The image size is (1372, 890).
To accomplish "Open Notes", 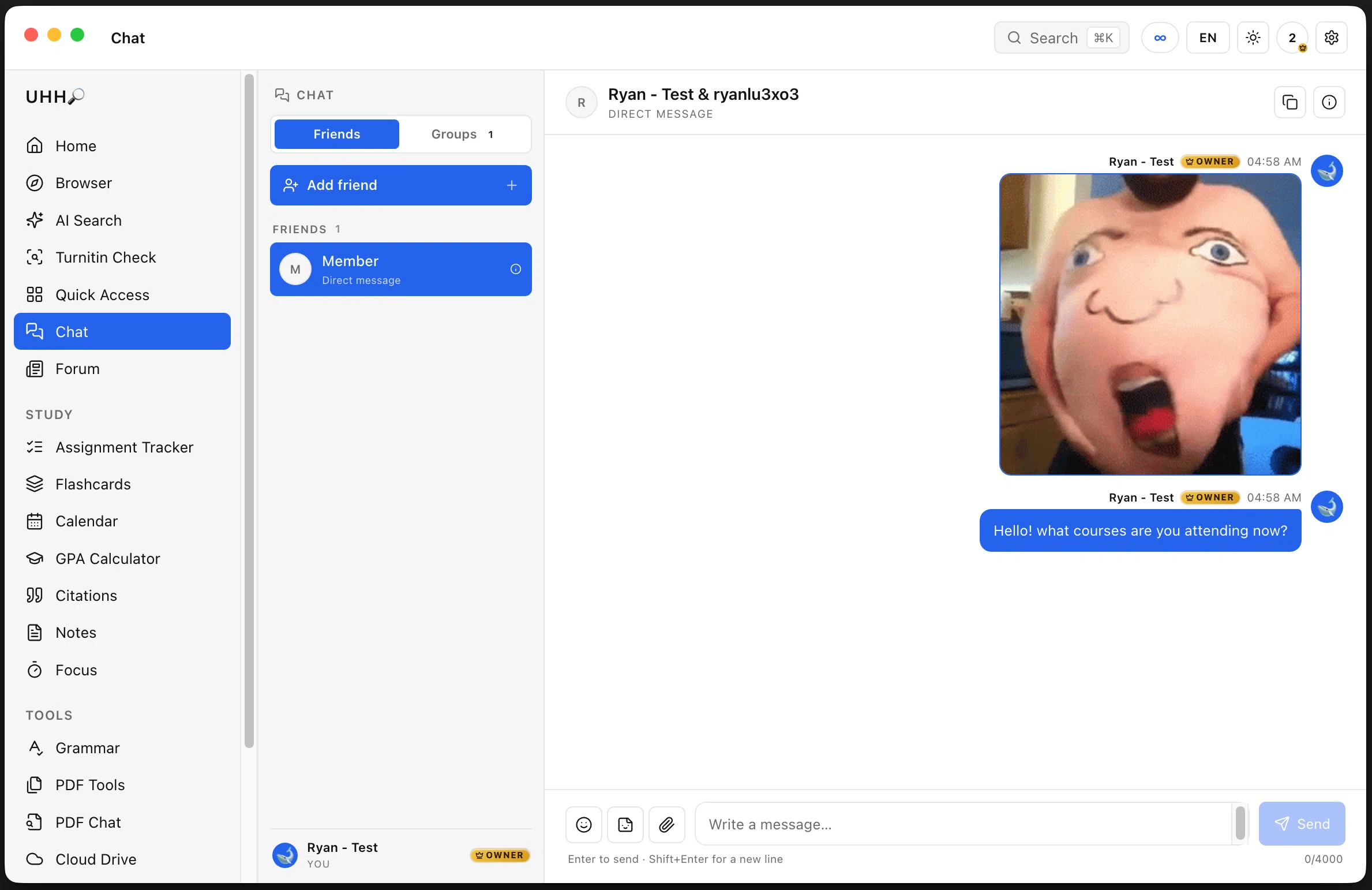I will point(122,633).
